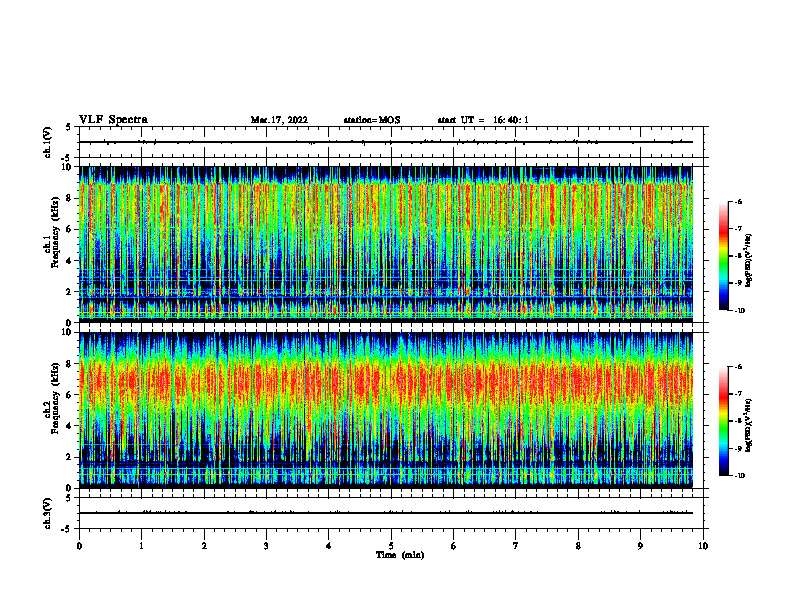Click the '10' tick on Time axis

point(703,546)
